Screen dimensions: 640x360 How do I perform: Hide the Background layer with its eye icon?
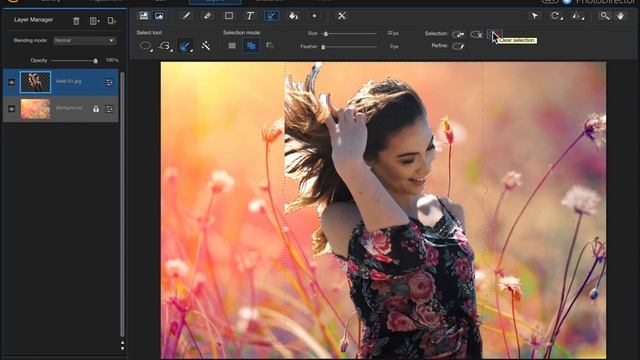click(x=11, y=109)
